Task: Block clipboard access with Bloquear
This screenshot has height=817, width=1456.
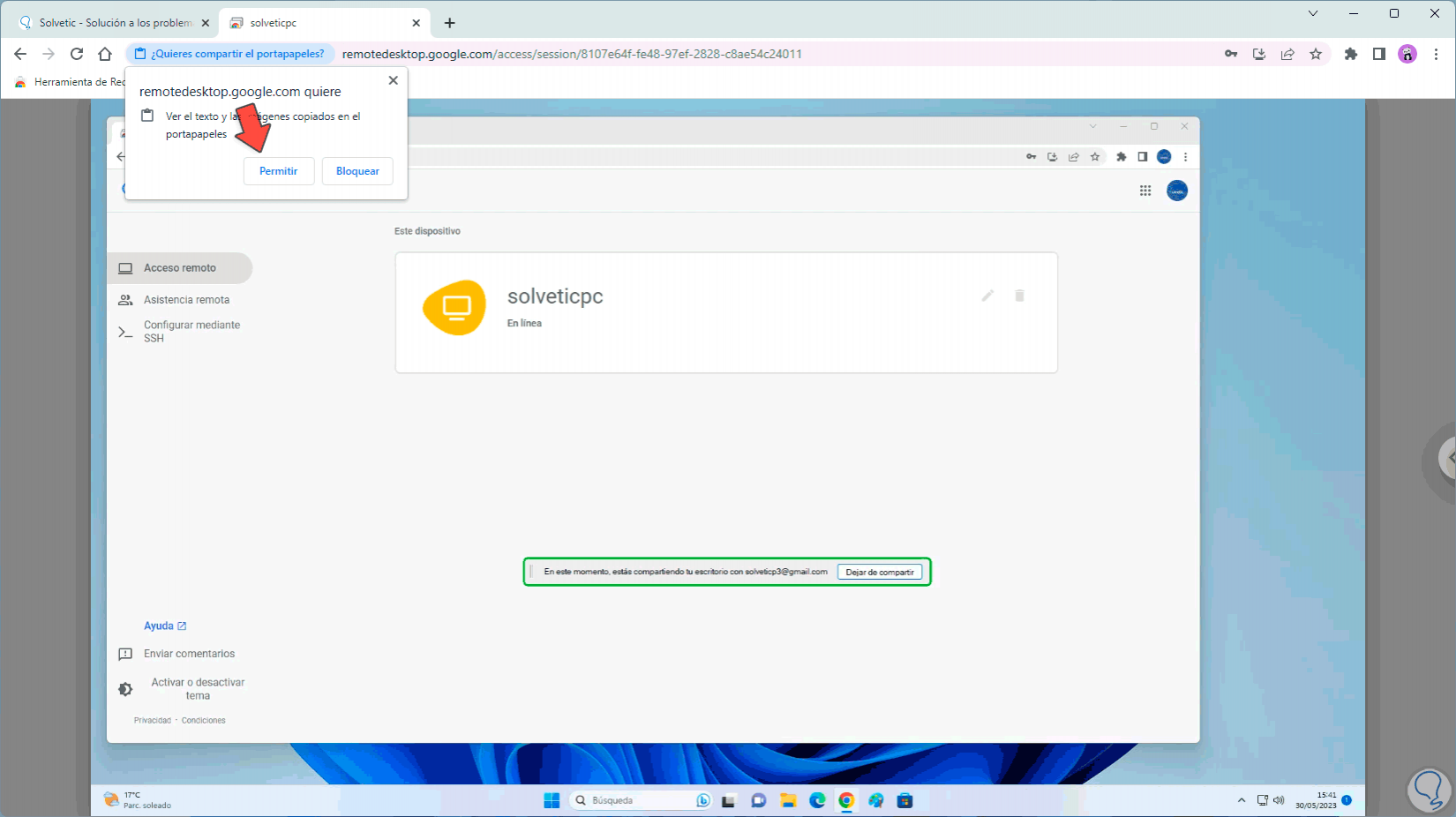Action: 357,171
